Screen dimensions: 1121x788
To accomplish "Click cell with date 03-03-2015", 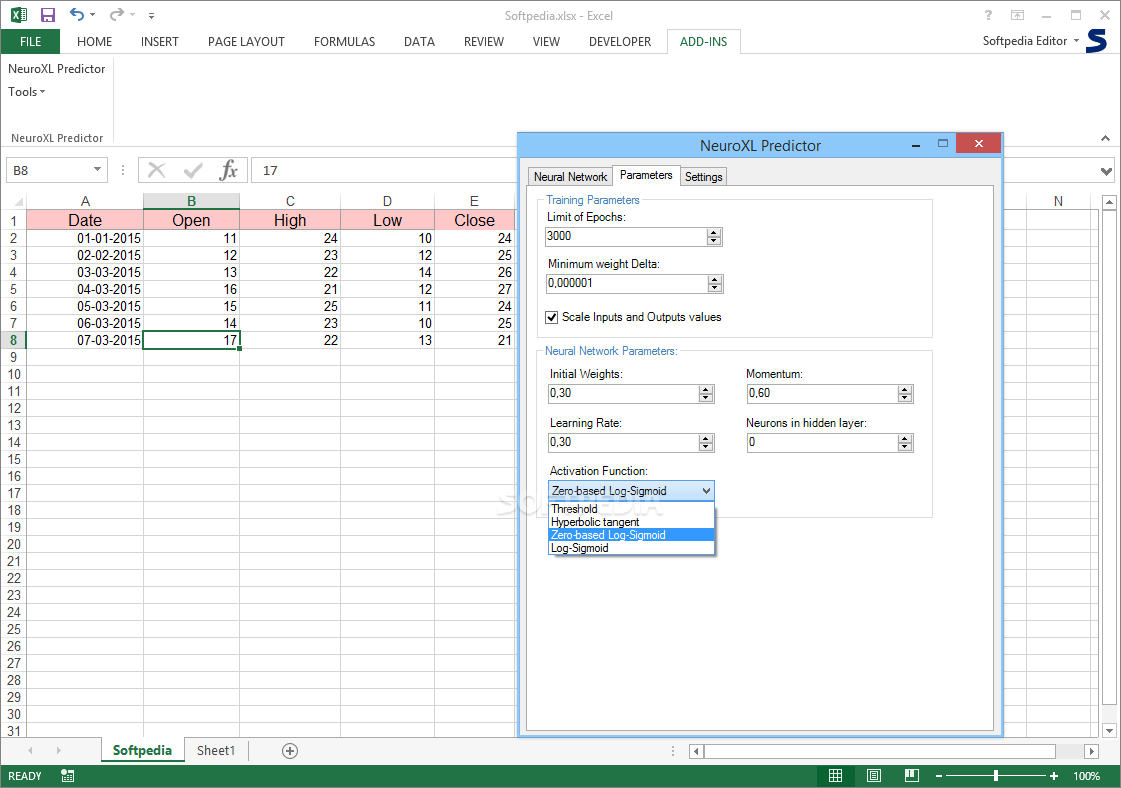I will coord(85,272).
